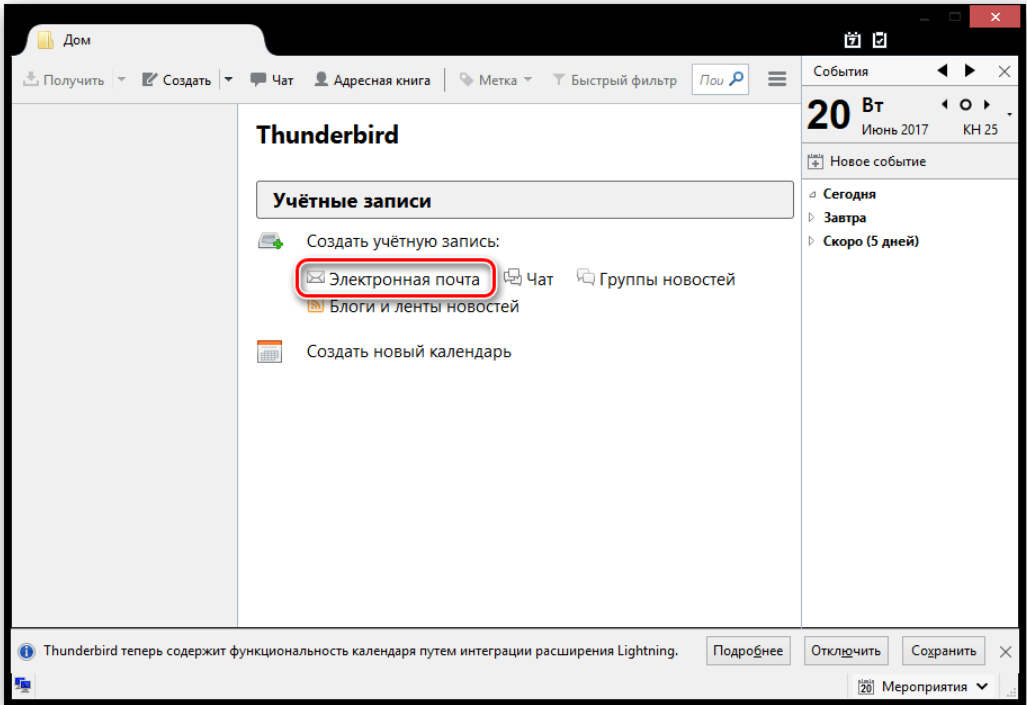The height and width of the screenshot is (705, 1027).
Task: Open the hamburger application menu
Action: point(776,79)
